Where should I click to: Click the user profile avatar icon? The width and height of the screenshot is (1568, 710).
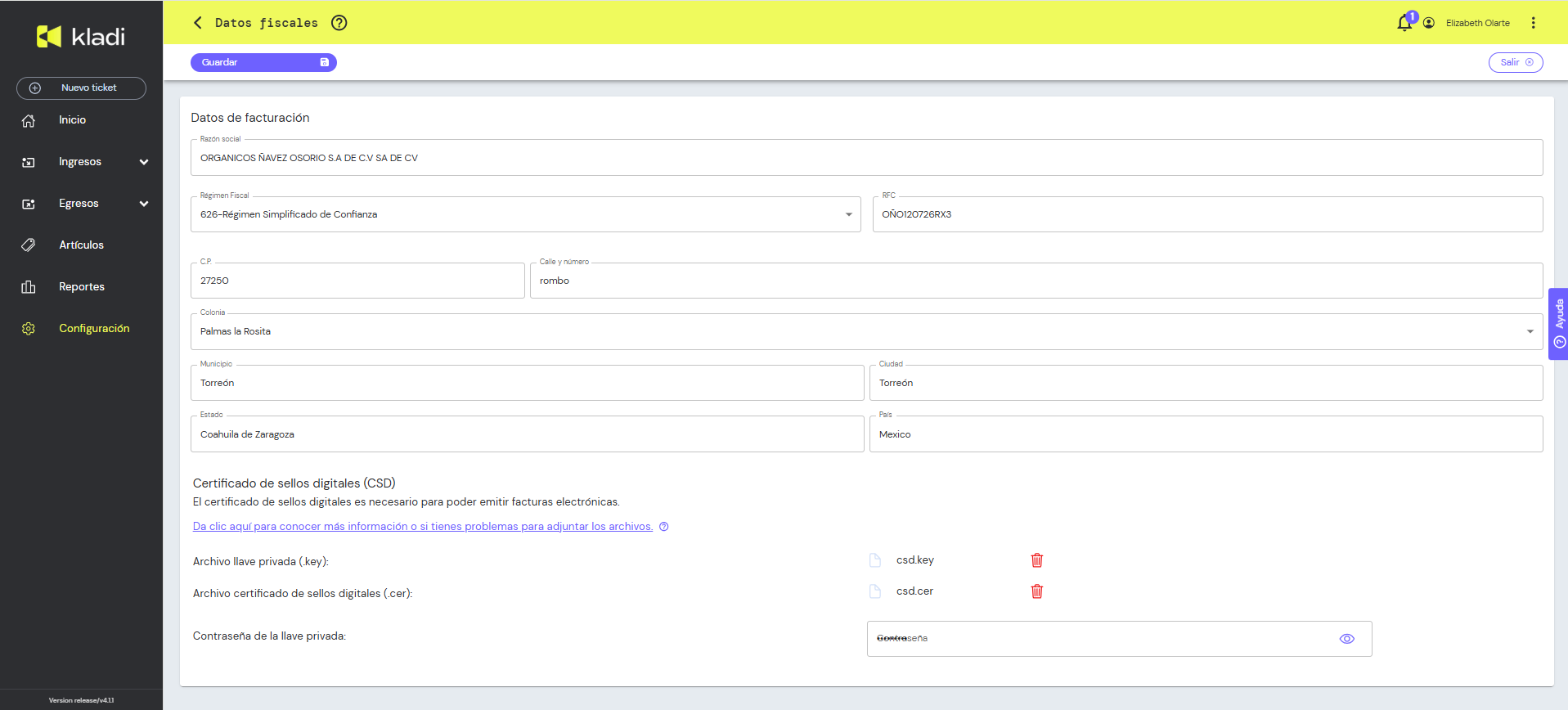[1429, 23]
